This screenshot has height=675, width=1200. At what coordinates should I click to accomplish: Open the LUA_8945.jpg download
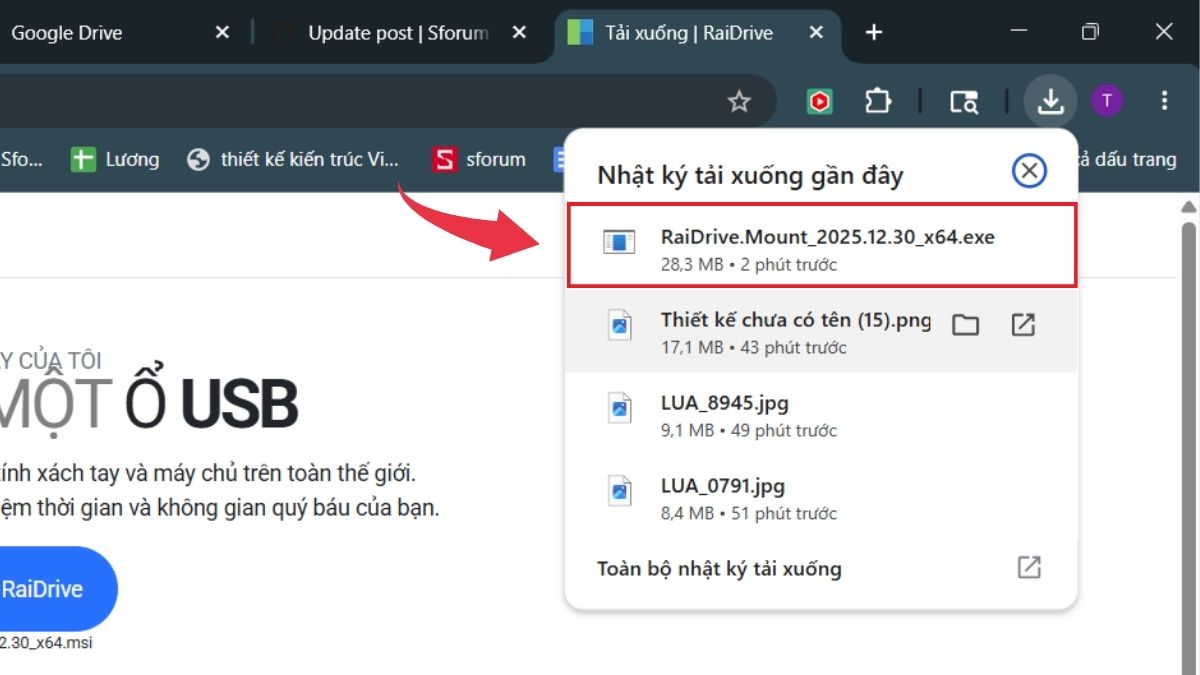tap(821, 414)
